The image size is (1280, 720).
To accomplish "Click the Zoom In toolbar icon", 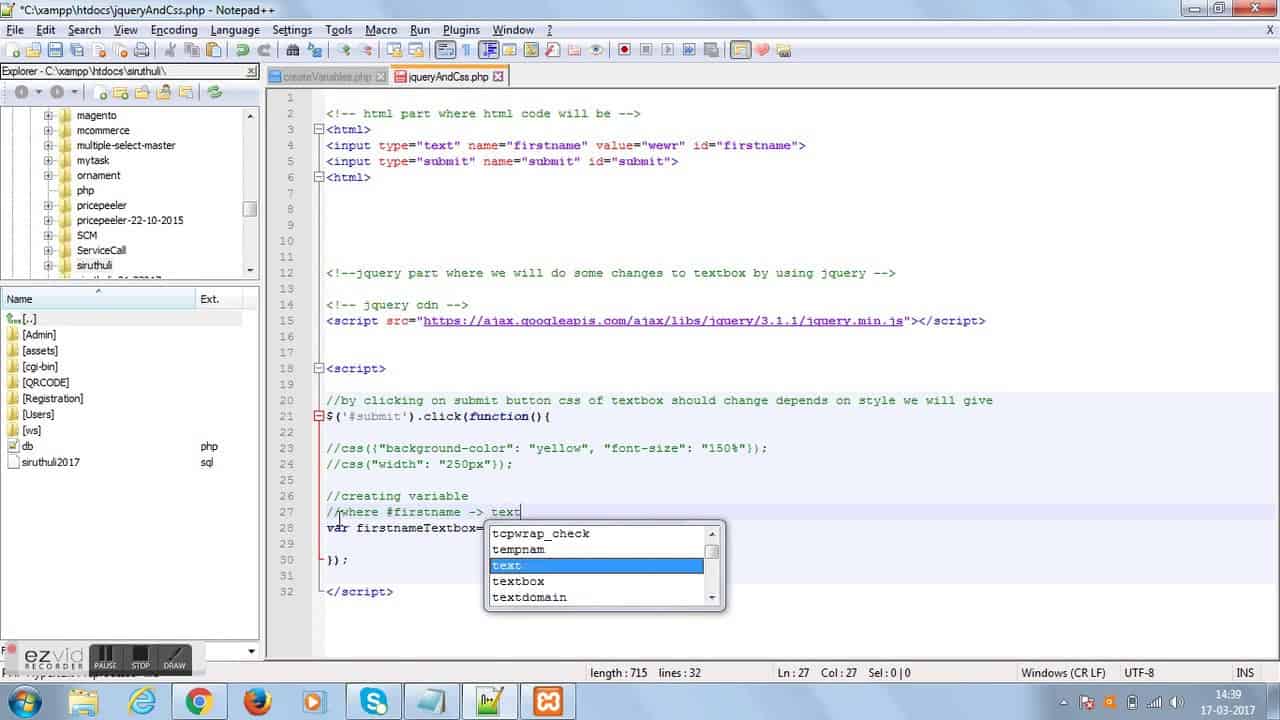I will 345,50.
